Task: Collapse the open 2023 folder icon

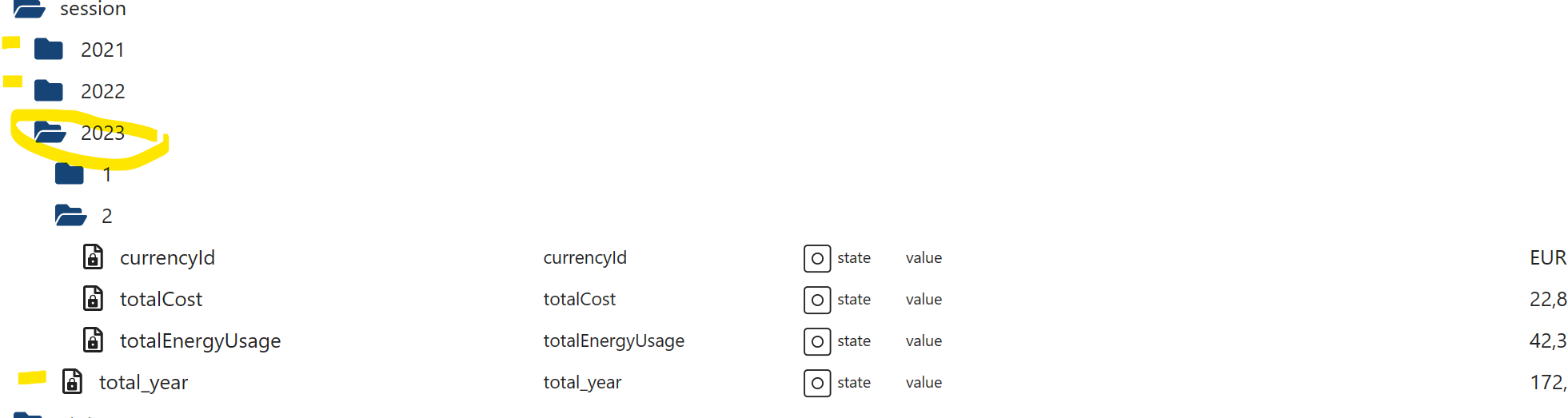Action: pos(50,133)
